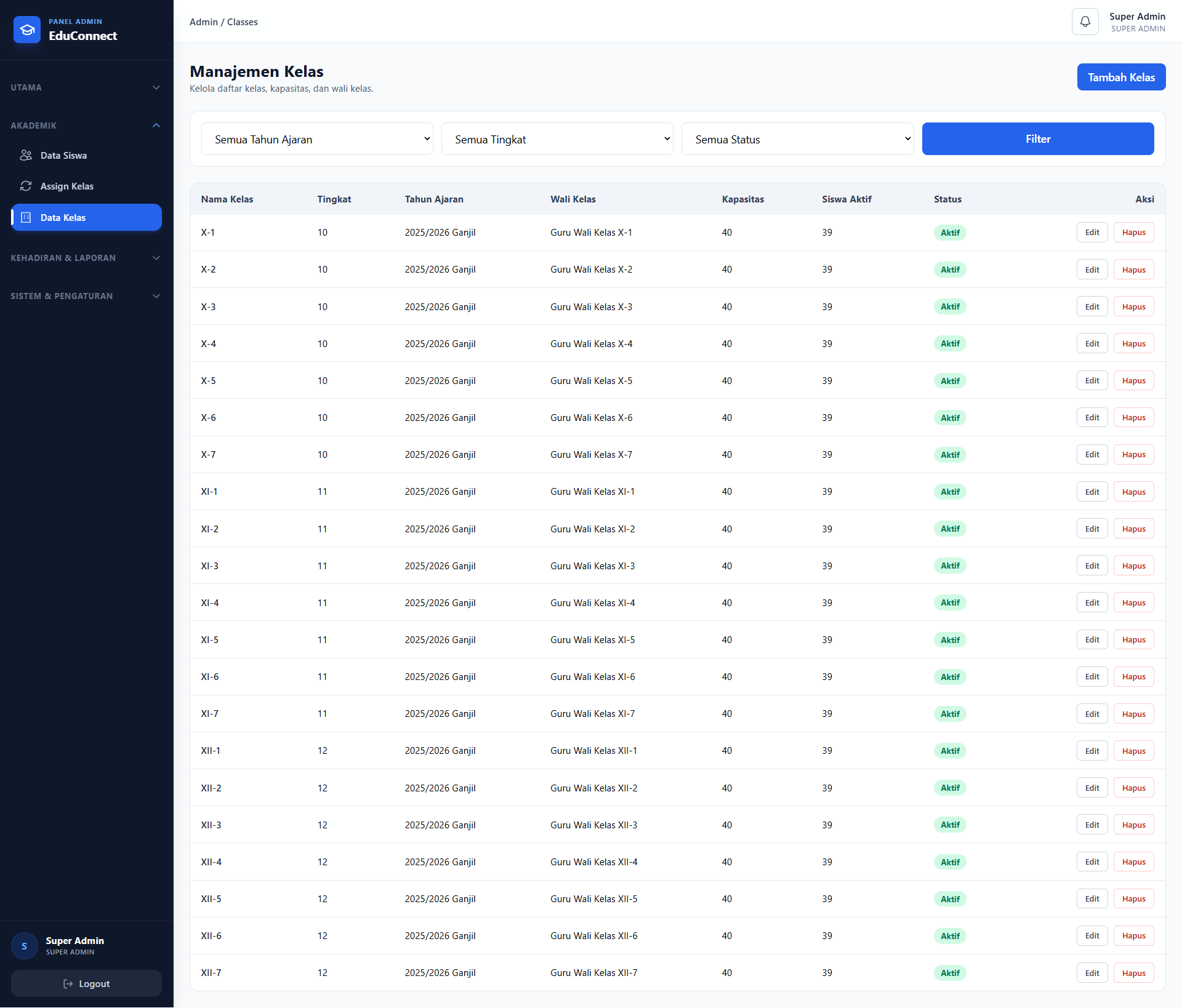Expand the UTAMA sidebar section

tap(86, 87)
